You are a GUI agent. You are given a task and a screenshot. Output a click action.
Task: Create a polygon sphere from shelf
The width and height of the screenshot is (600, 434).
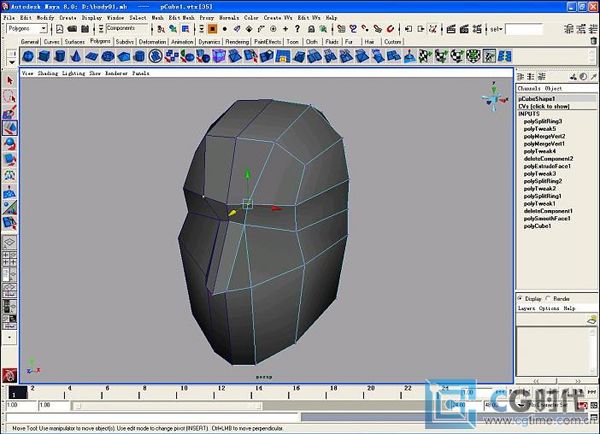pos(28,57)
